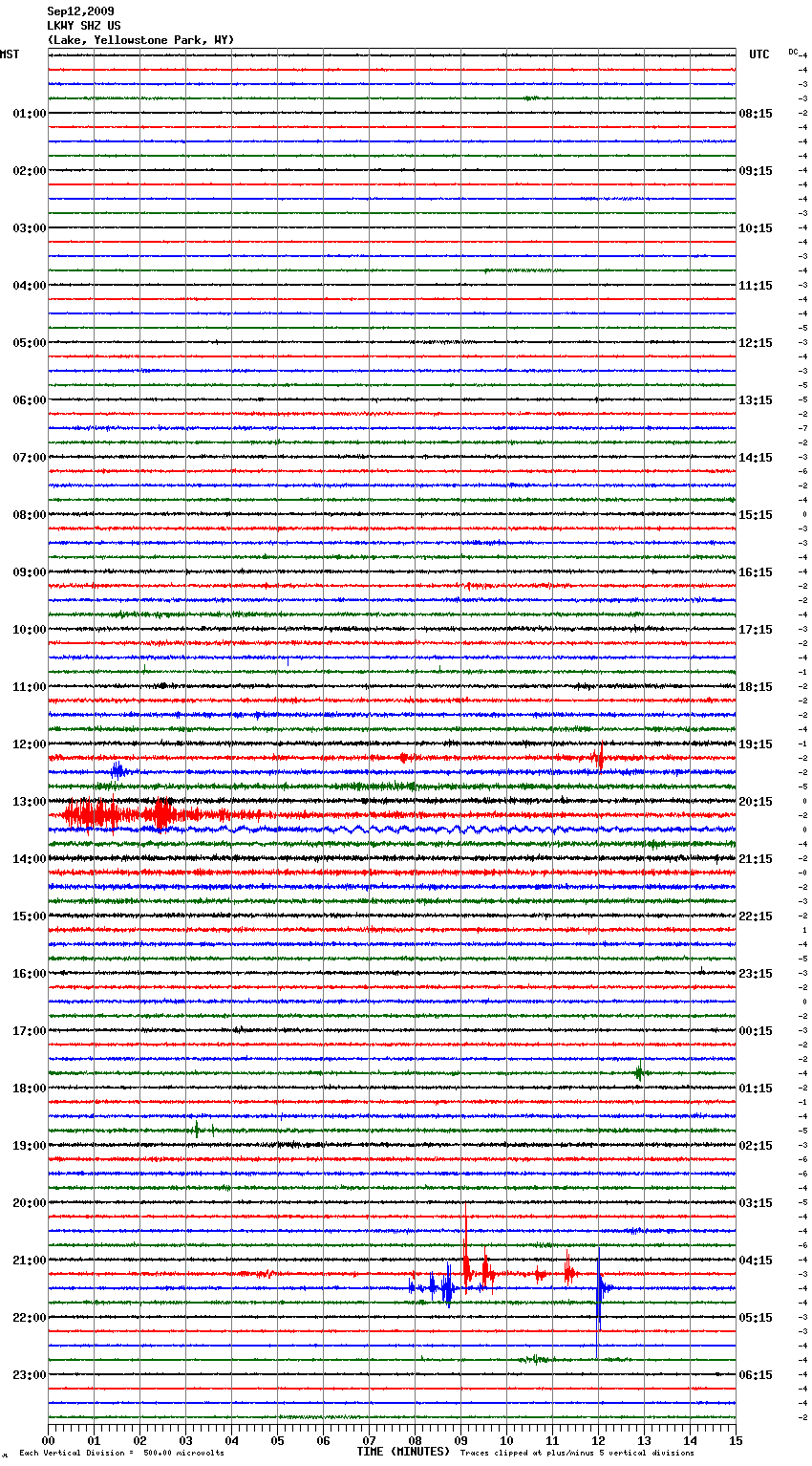812x1466 pixels.
Task: Click the blue spike at minute 12 near 21:00
Action: click(x=598, y=1303)
